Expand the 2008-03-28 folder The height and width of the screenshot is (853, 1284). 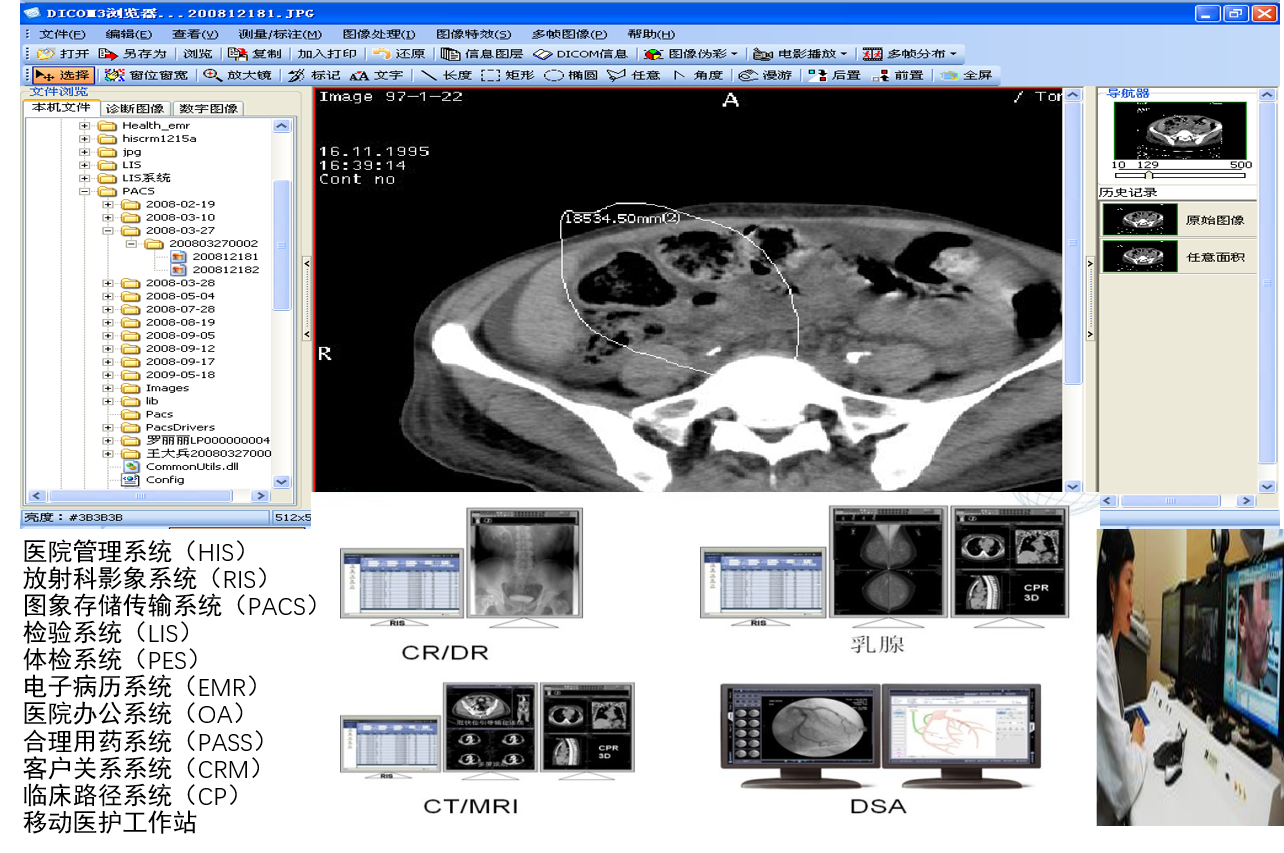(108, 283)
